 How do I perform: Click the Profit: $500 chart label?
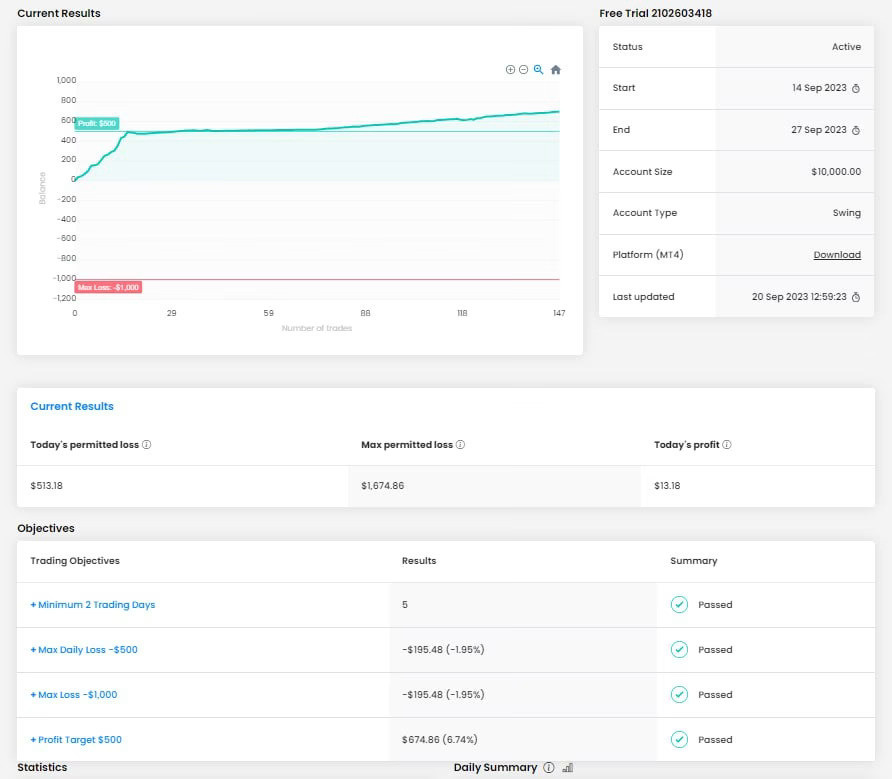(97, 123)
